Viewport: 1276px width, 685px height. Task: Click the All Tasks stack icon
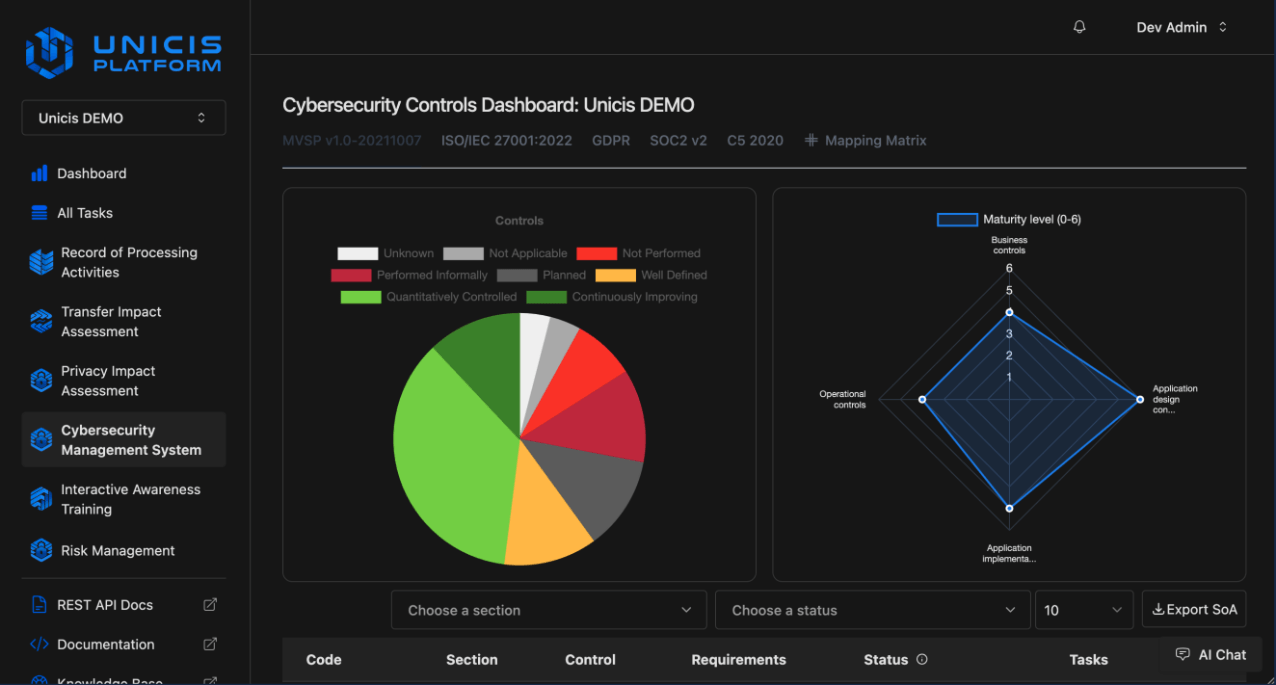[x=40, y=213]
